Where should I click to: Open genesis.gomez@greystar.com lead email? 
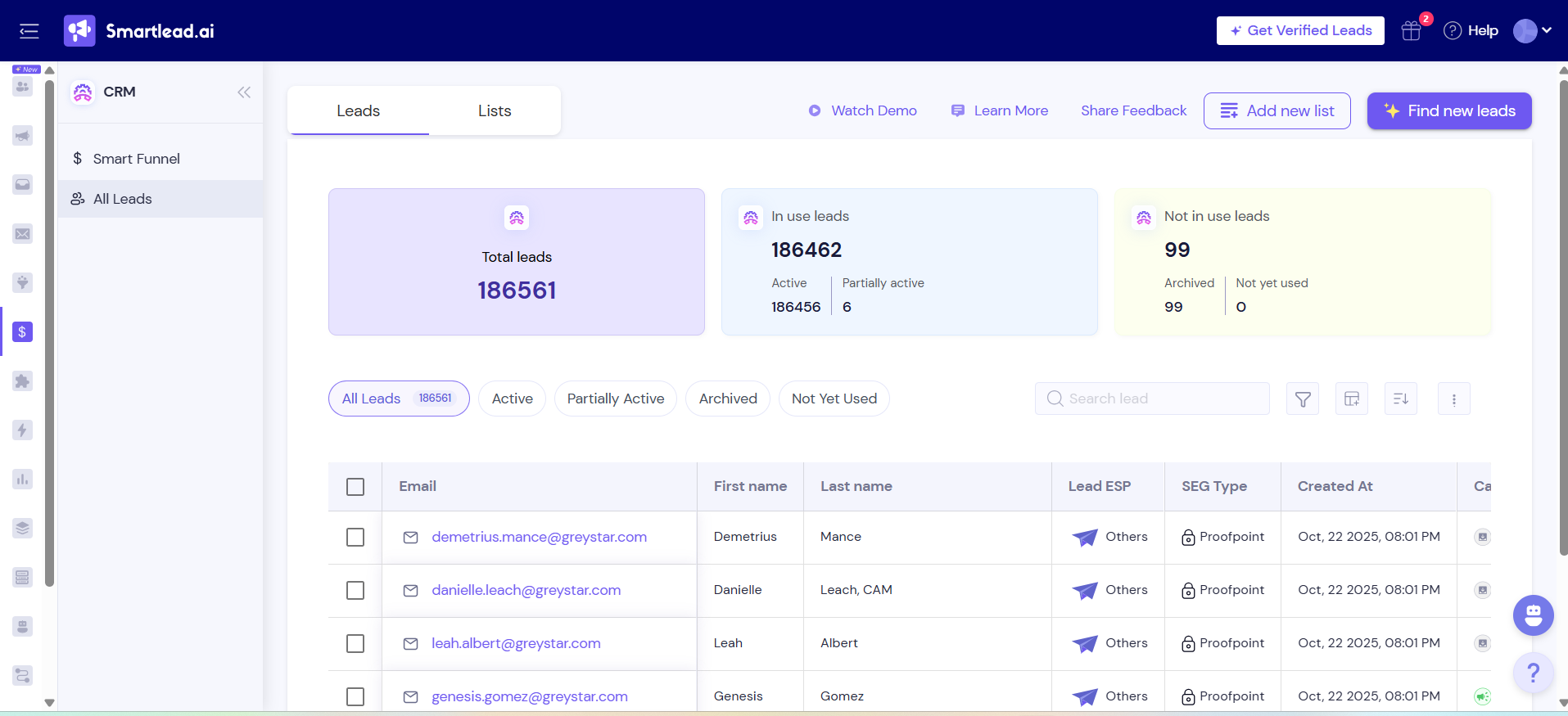click(x=530, y=696)
